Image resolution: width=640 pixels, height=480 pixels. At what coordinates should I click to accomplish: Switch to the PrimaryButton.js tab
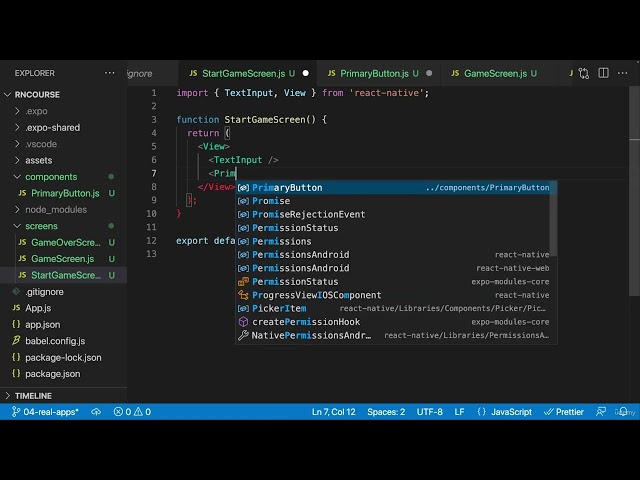(x=373, y=73)
